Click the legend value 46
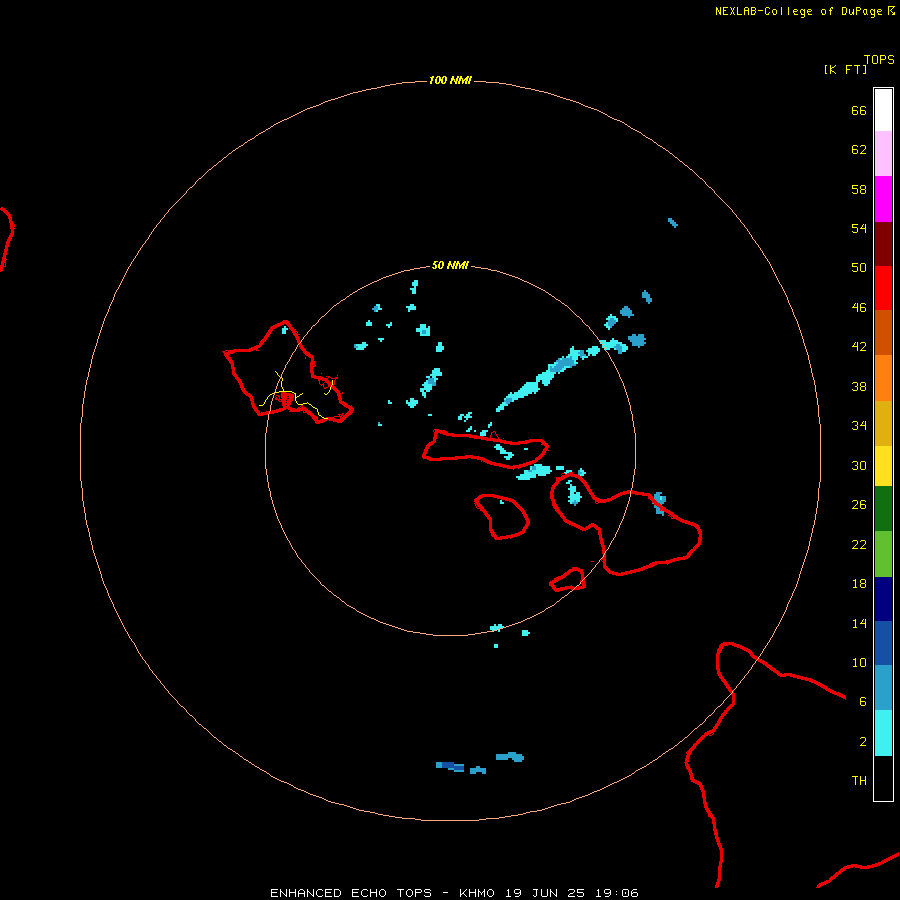The image size is (900, 900). click(x=859, y=307)
